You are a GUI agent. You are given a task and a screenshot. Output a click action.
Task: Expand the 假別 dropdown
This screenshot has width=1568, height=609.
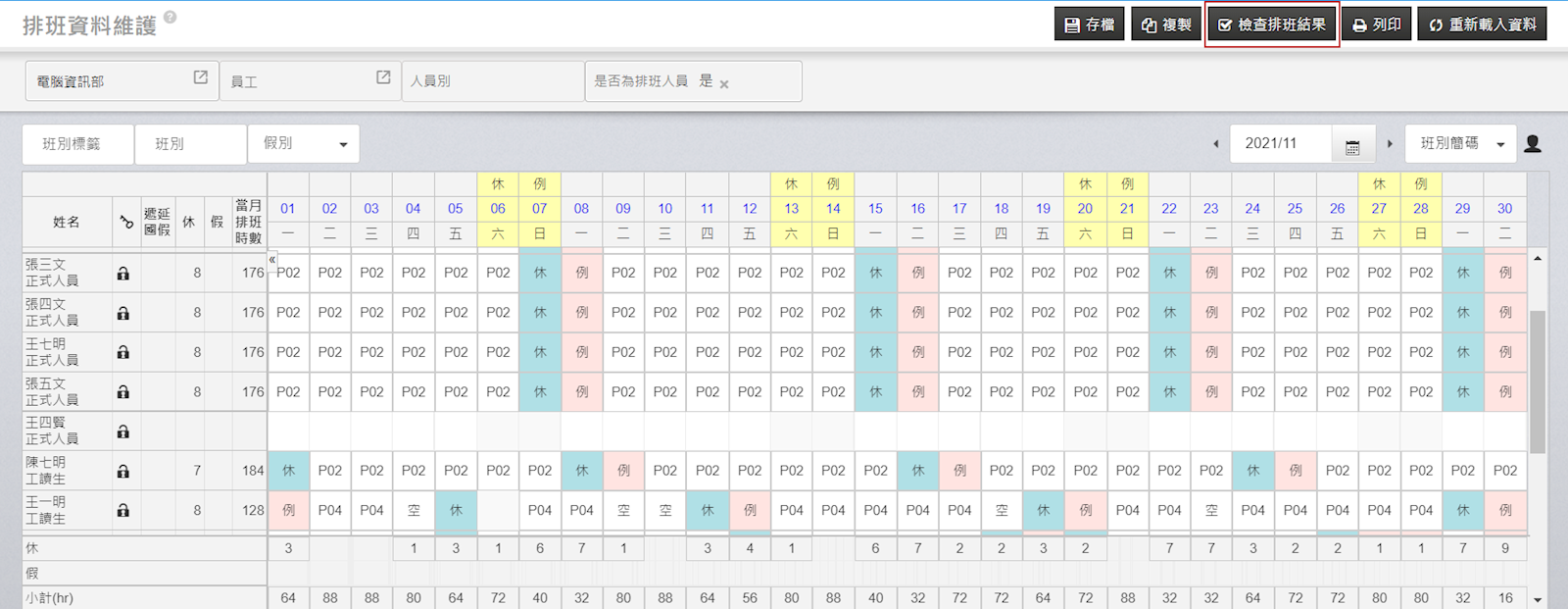pyautogui.click(x=304, y=144)
